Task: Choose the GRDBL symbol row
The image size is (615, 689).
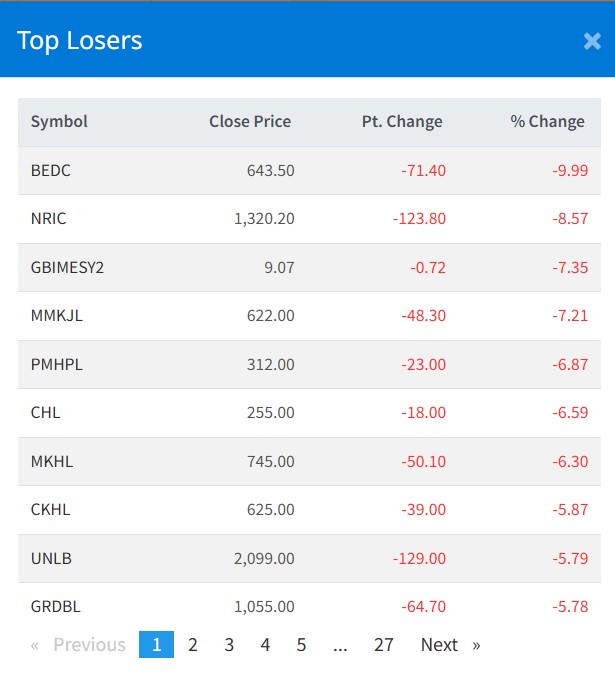Action: 55,606
